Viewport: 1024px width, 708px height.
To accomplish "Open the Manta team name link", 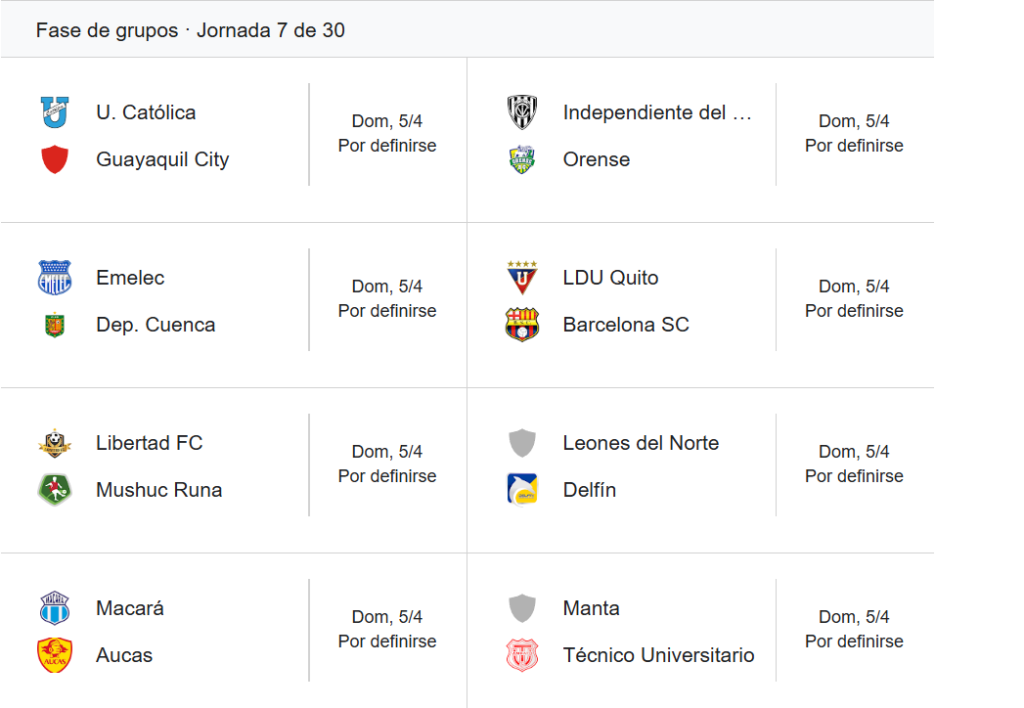I will (x=591, y=608).
